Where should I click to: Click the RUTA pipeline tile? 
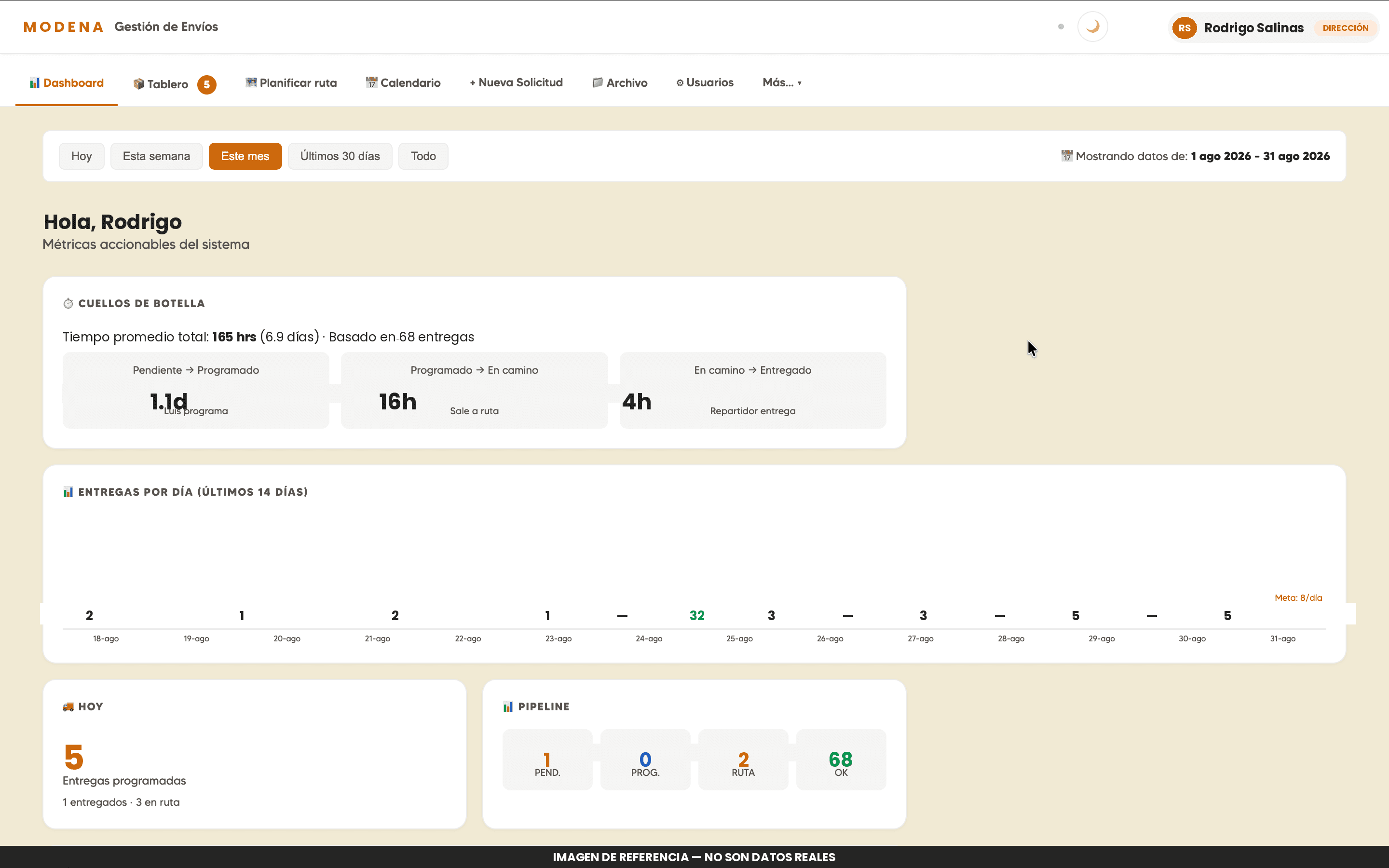743,759
